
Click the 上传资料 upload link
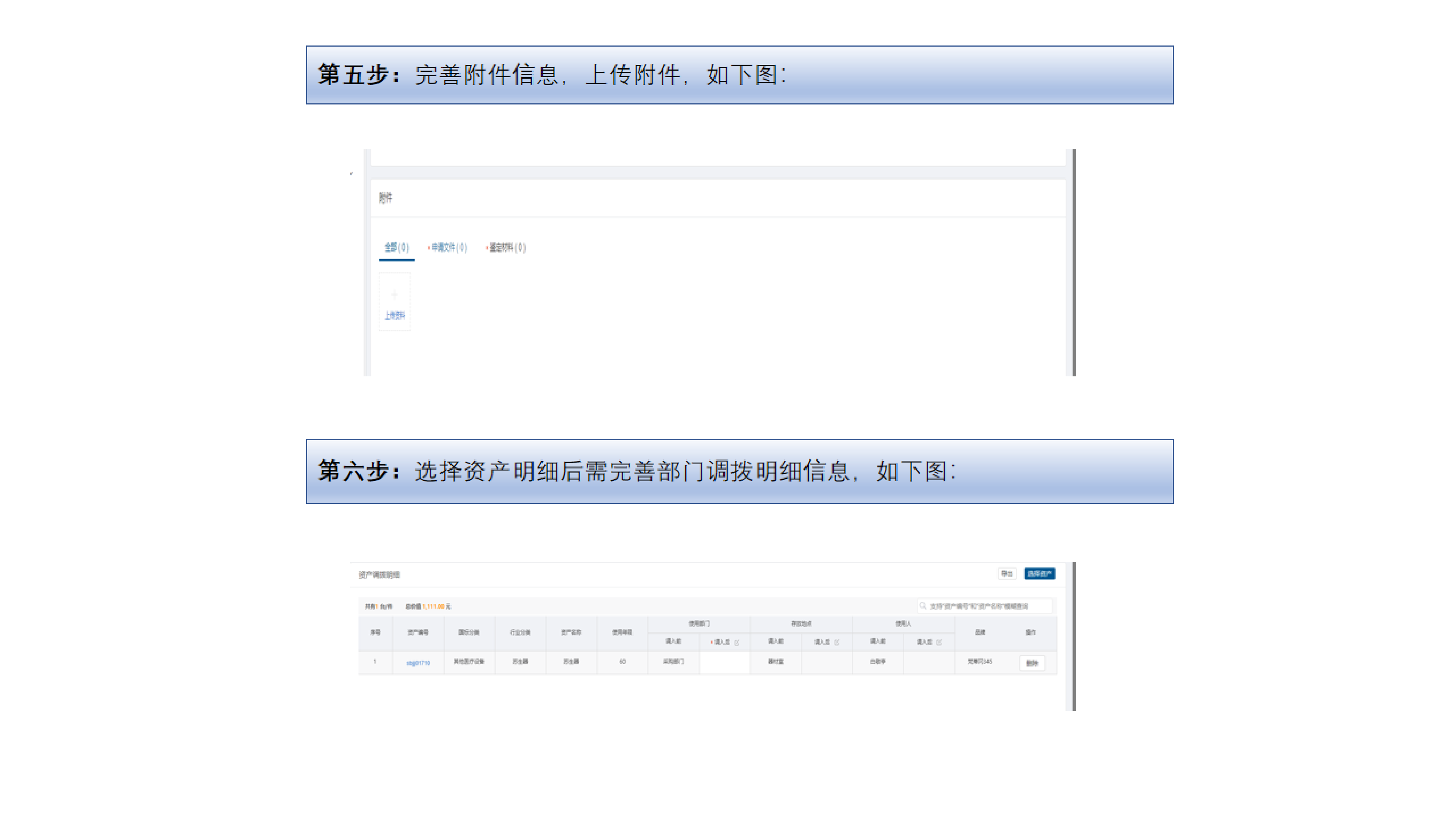(x=395, y=315)
